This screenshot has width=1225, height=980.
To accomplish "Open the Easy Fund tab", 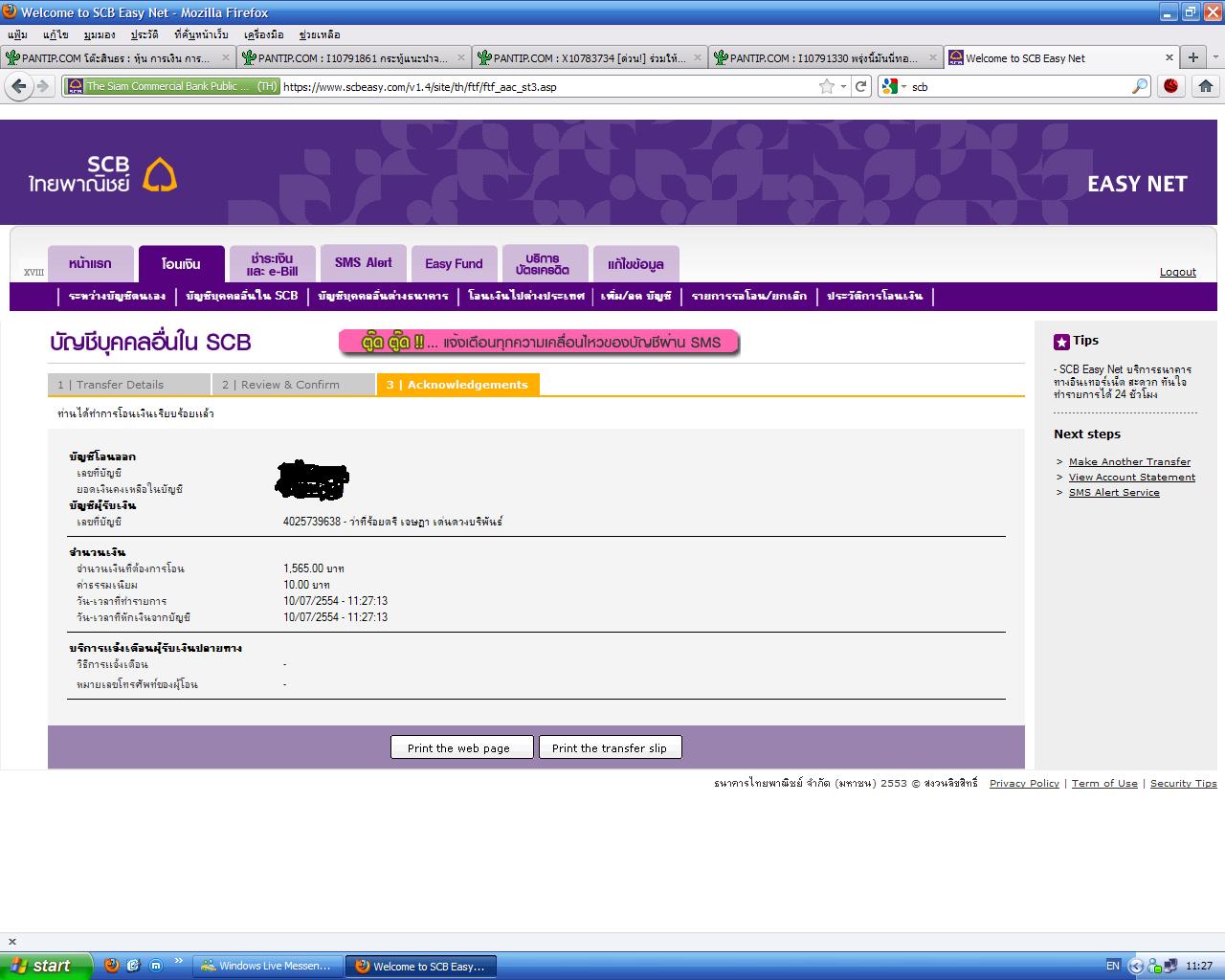I will [454, 264].
